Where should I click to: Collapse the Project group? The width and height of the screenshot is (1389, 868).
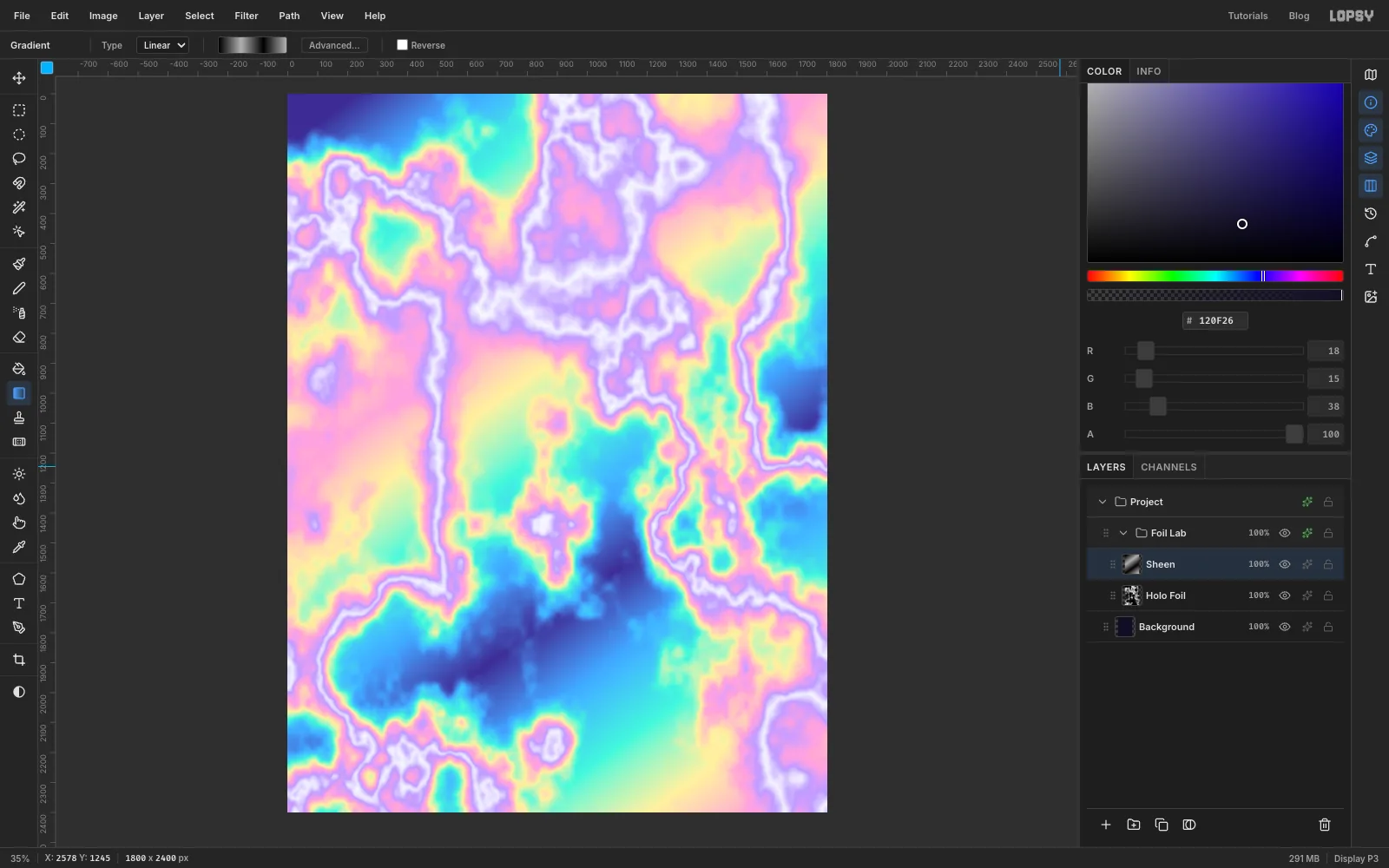point(1103,502)
